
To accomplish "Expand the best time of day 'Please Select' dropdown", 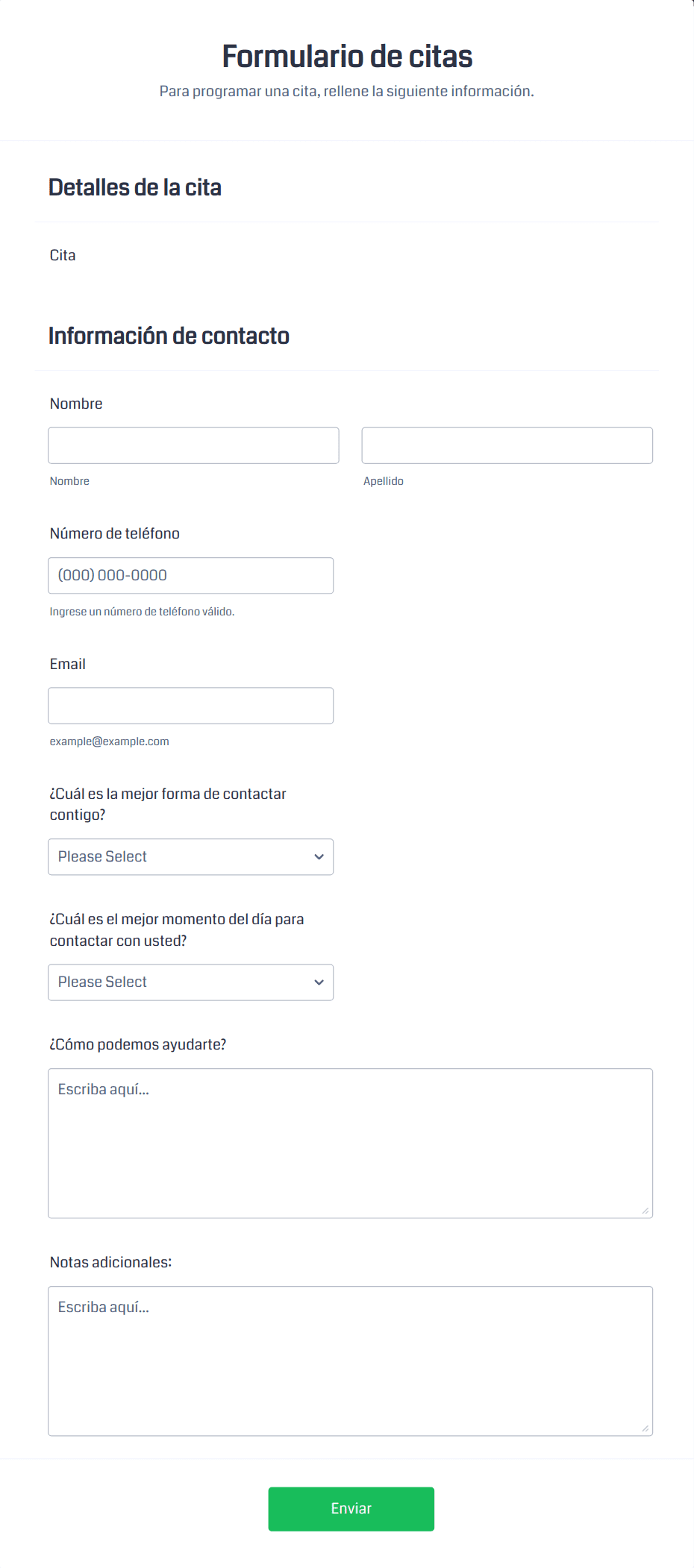I will point(190,982).
